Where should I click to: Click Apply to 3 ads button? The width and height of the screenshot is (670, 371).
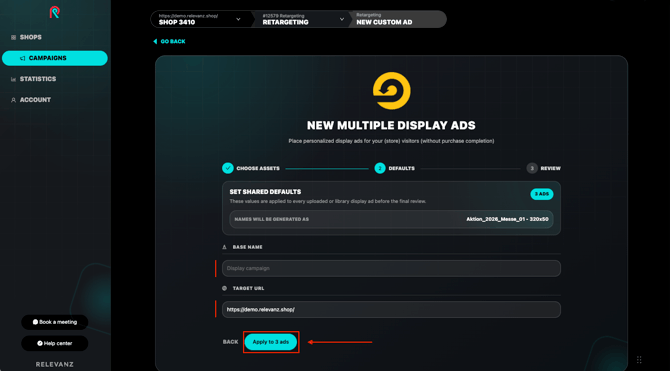click(x=271, y=342)
